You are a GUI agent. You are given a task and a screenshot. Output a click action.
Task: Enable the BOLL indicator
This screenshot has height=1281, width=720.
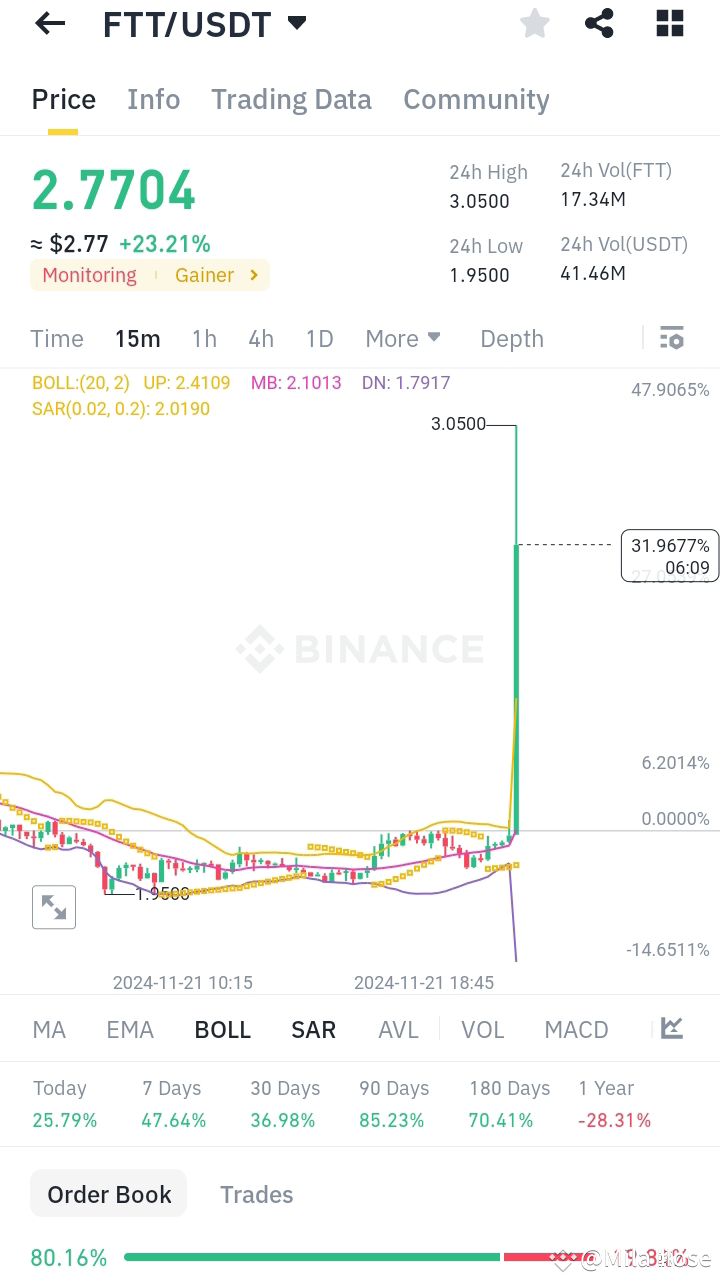pos(222,1029)
